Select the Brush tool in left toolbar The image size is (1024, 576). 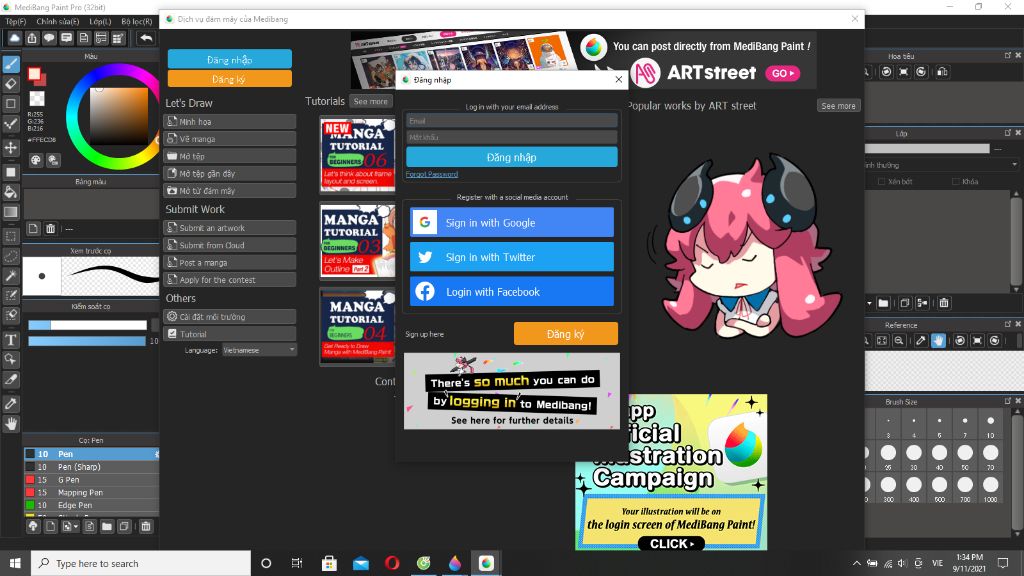(x=11, y=64)
